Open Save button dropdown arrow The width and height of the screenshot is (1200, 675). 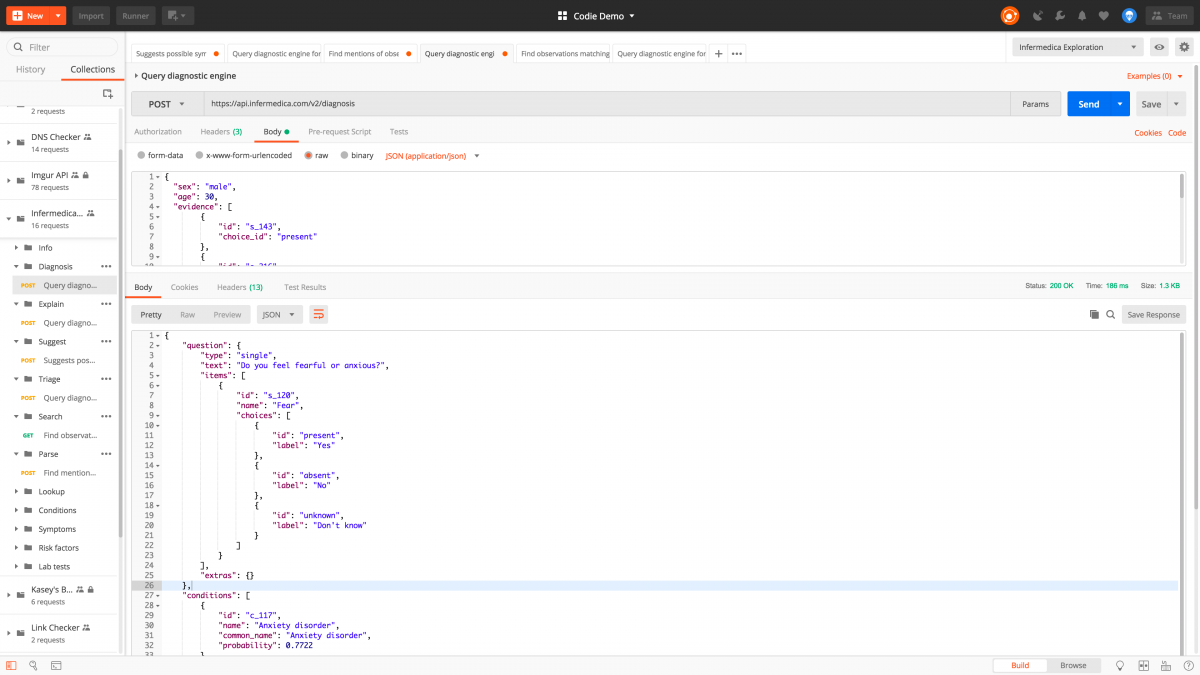1176,104
